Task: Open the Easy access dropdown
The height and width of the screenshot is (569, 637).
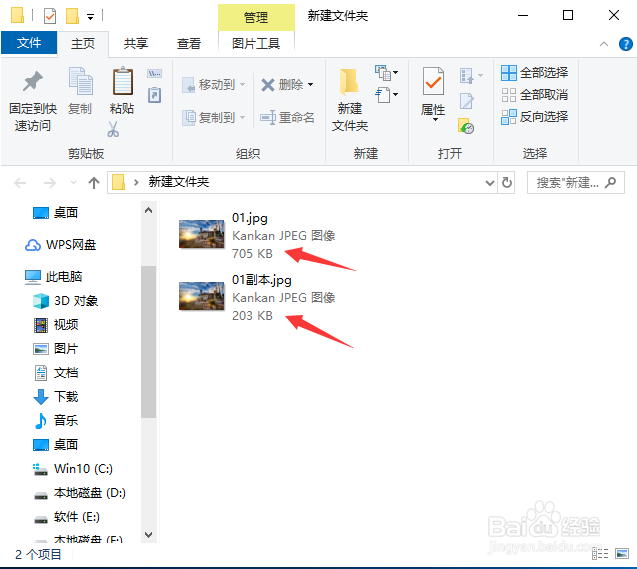Action: [x=386, y=95]
